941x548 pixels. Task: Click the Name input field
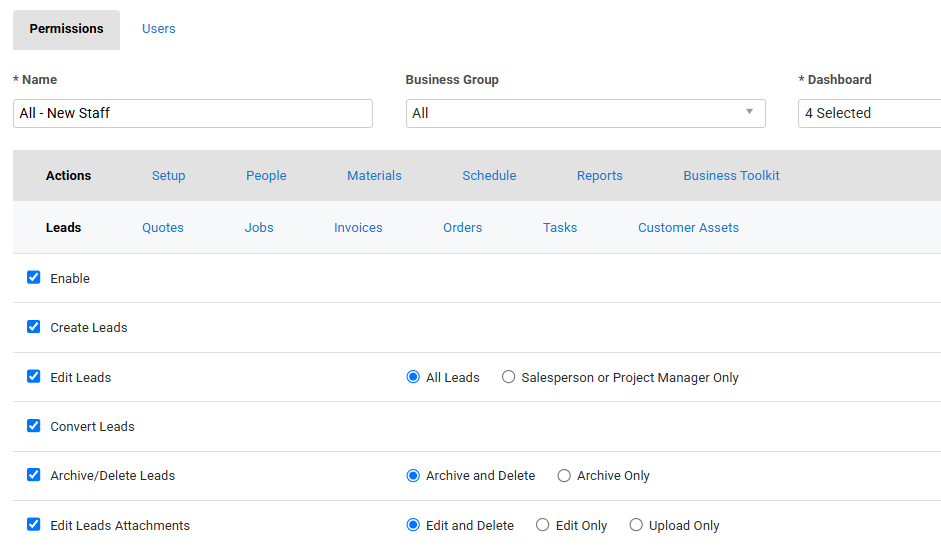pos(192,113)
